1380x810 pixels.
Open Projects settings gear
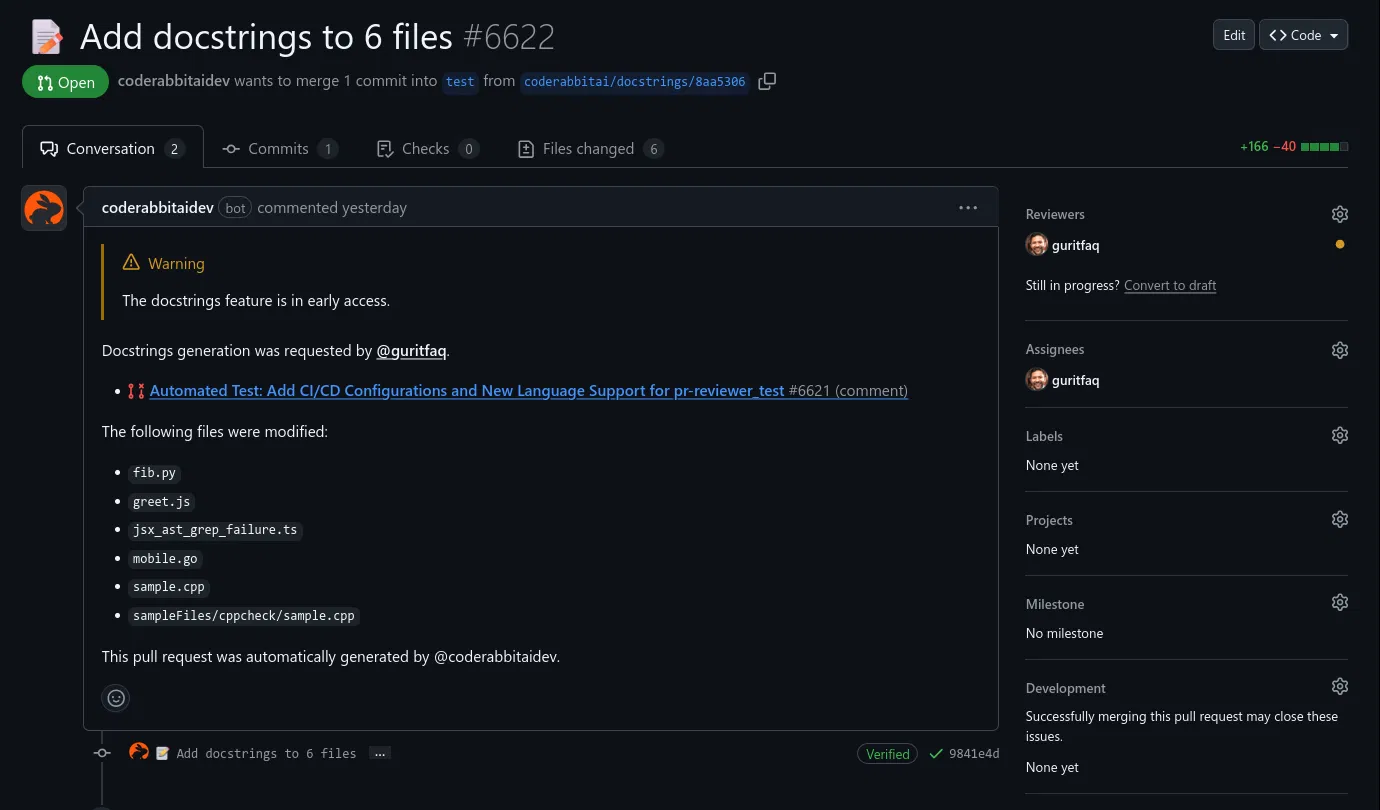coord(1339,518)
